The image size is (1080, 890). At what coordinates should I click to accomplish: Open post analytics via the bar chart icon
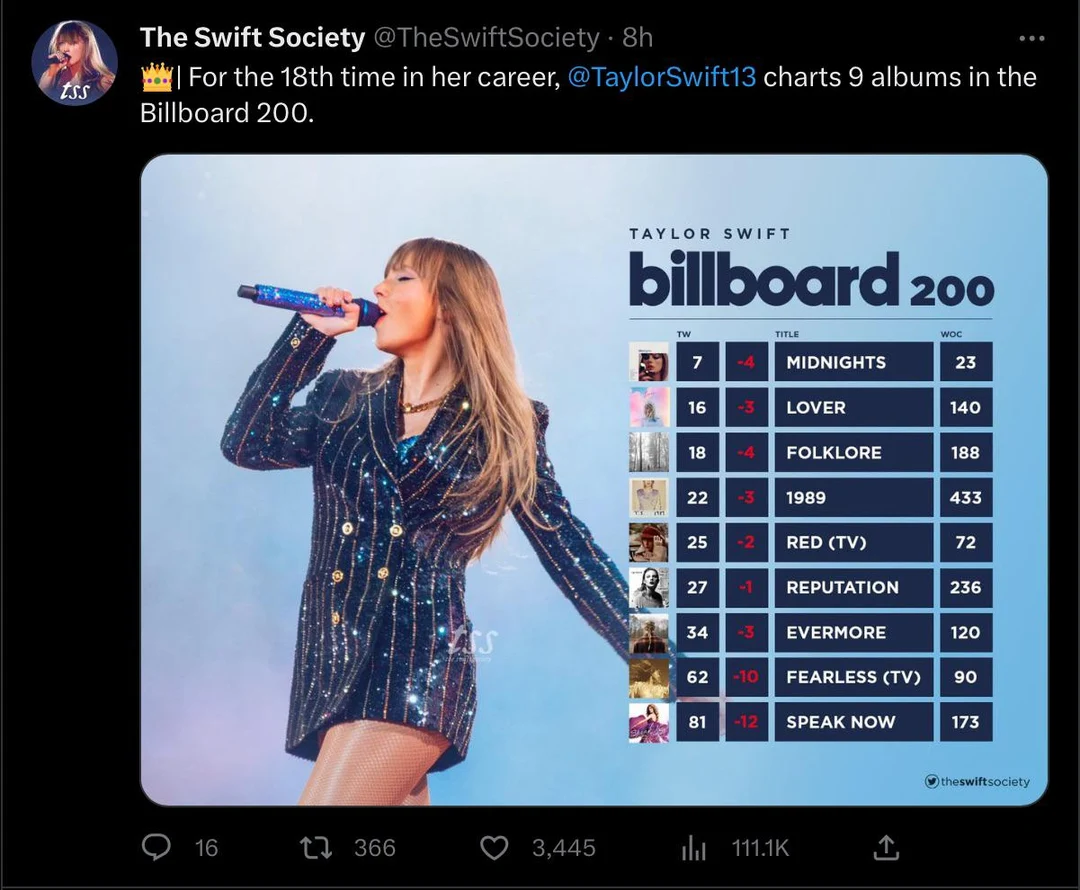(x=693, y=847)
